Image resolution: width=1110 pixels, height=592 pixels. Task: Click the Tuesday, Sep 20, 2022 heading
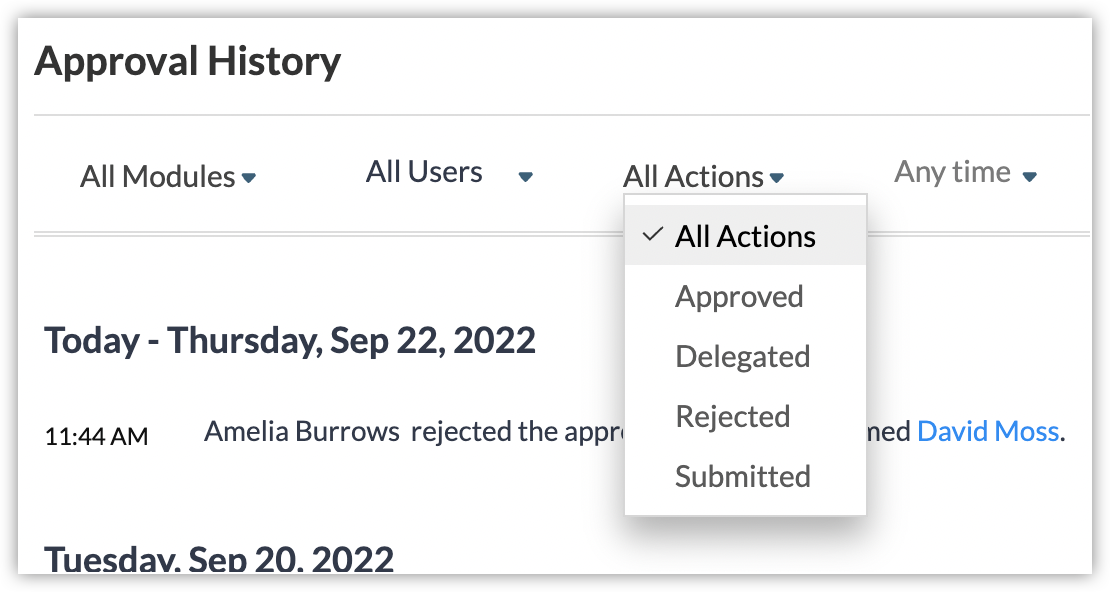pos(219,558)
